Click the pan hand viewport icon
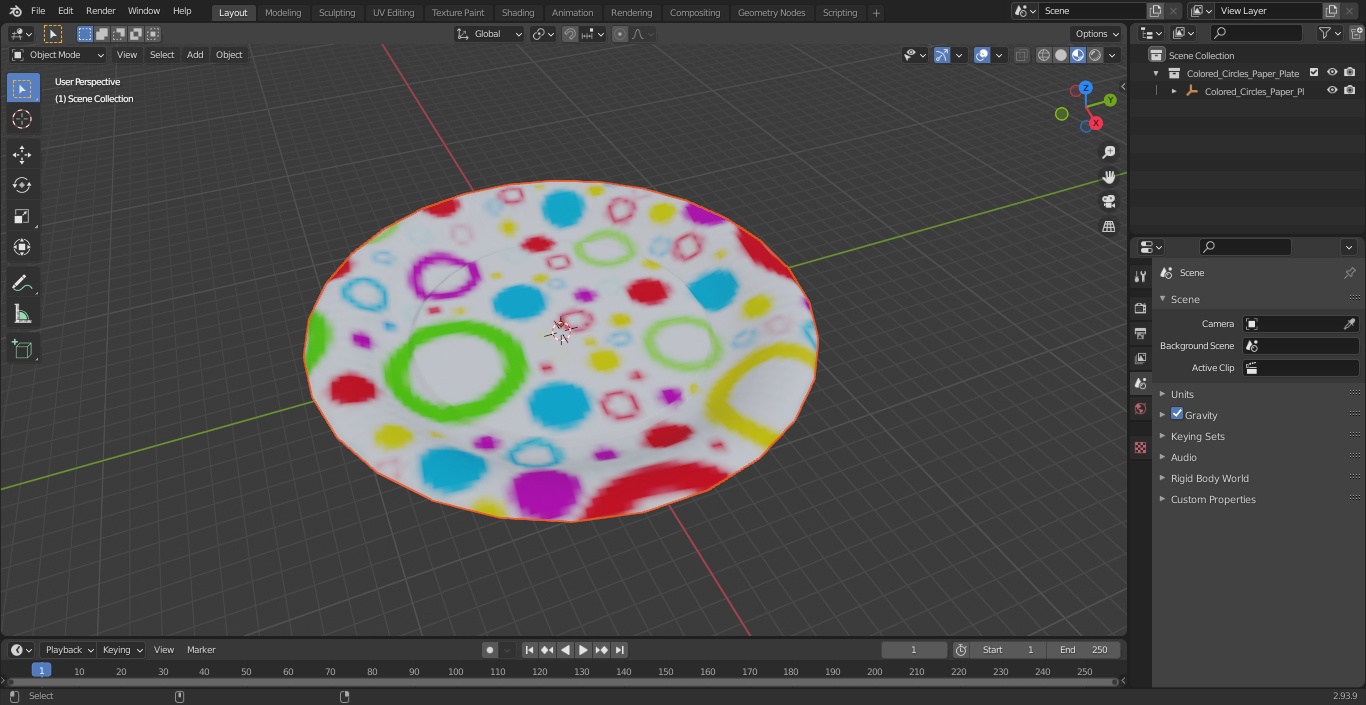This screenshot has width=1366, height=705. point(1108,177)
